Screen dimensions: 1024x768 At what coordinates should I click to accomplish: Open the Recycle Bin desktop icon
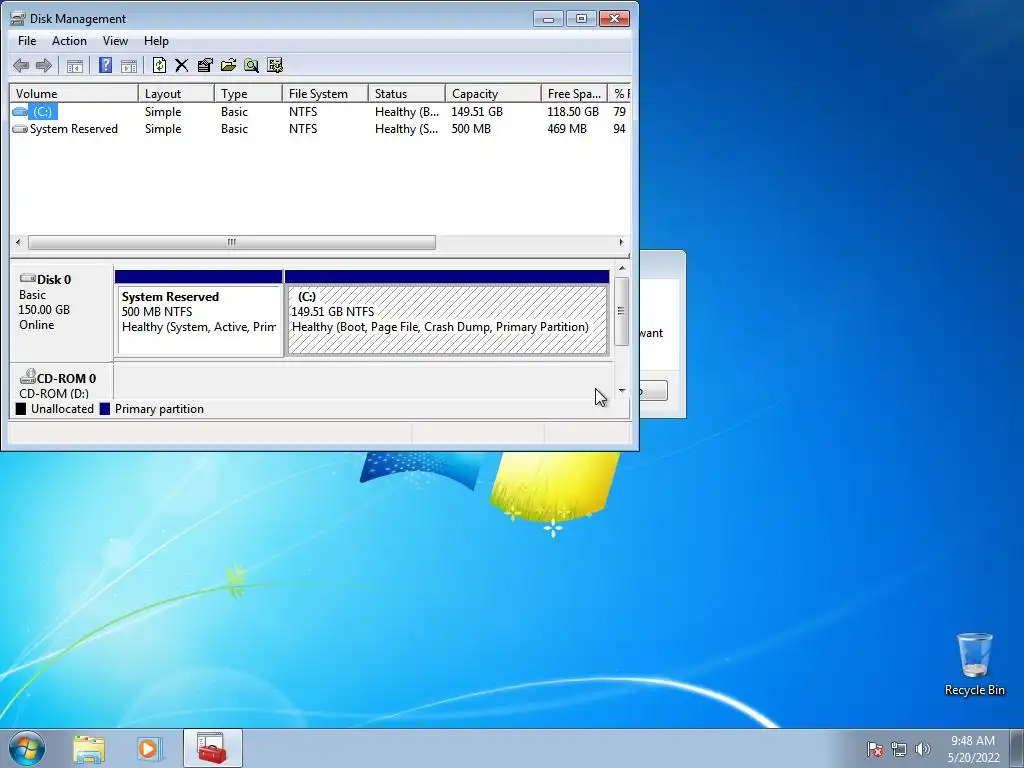(x=974, y=664)
